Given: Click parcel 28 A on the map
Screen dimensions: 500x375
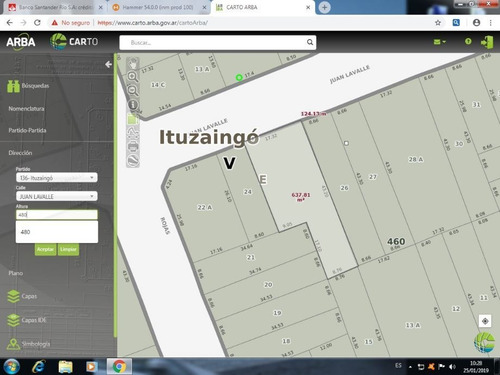Looking at the screenshot, I should click(416, 159).
